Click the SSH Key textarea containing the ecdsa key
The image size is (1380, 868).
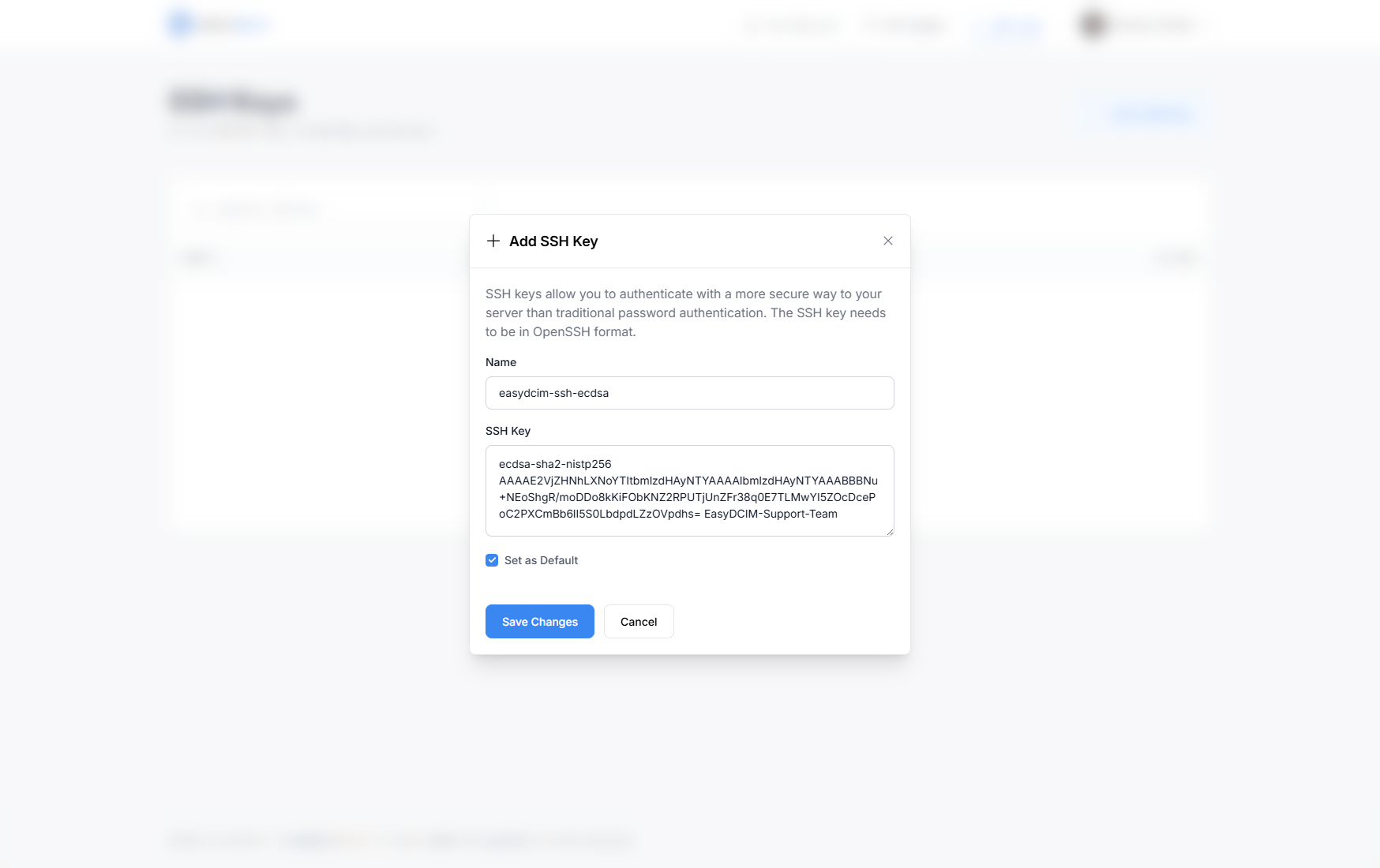(689, 489)
